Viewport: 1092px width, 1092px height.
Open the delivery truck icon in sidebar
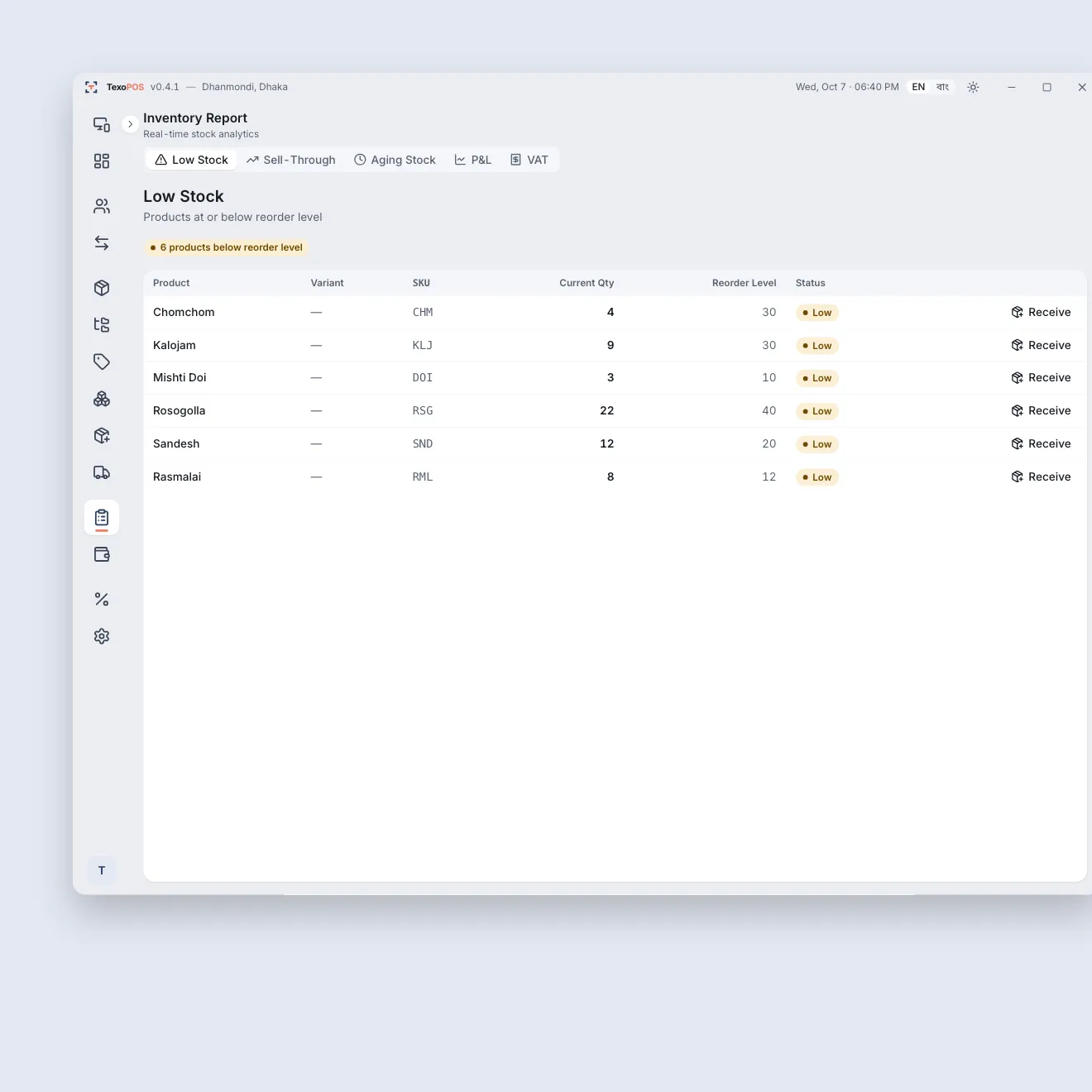(102, 472)
